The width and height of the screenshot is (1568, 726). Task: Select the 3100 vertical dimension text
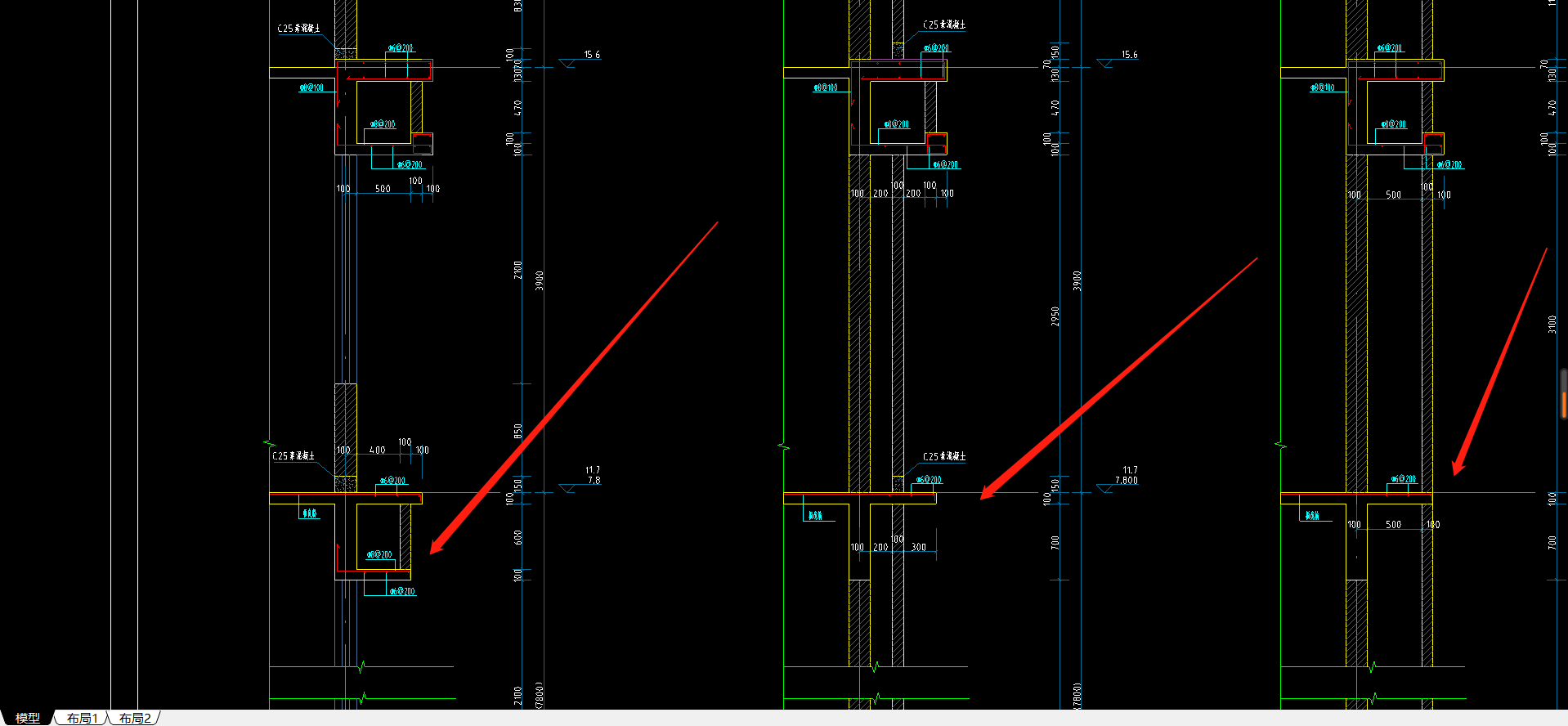pos(1552,324)
